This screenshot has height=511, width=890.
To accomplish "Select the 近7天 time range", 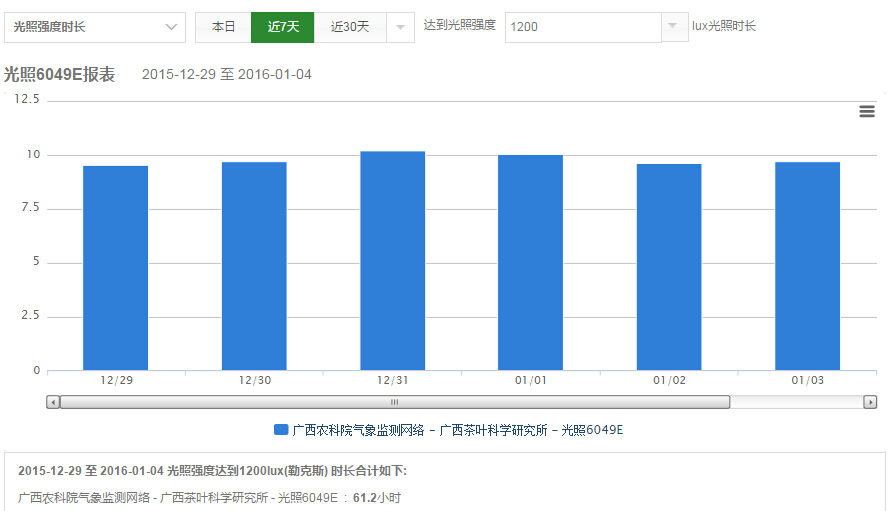I will (x=283, y=27).
